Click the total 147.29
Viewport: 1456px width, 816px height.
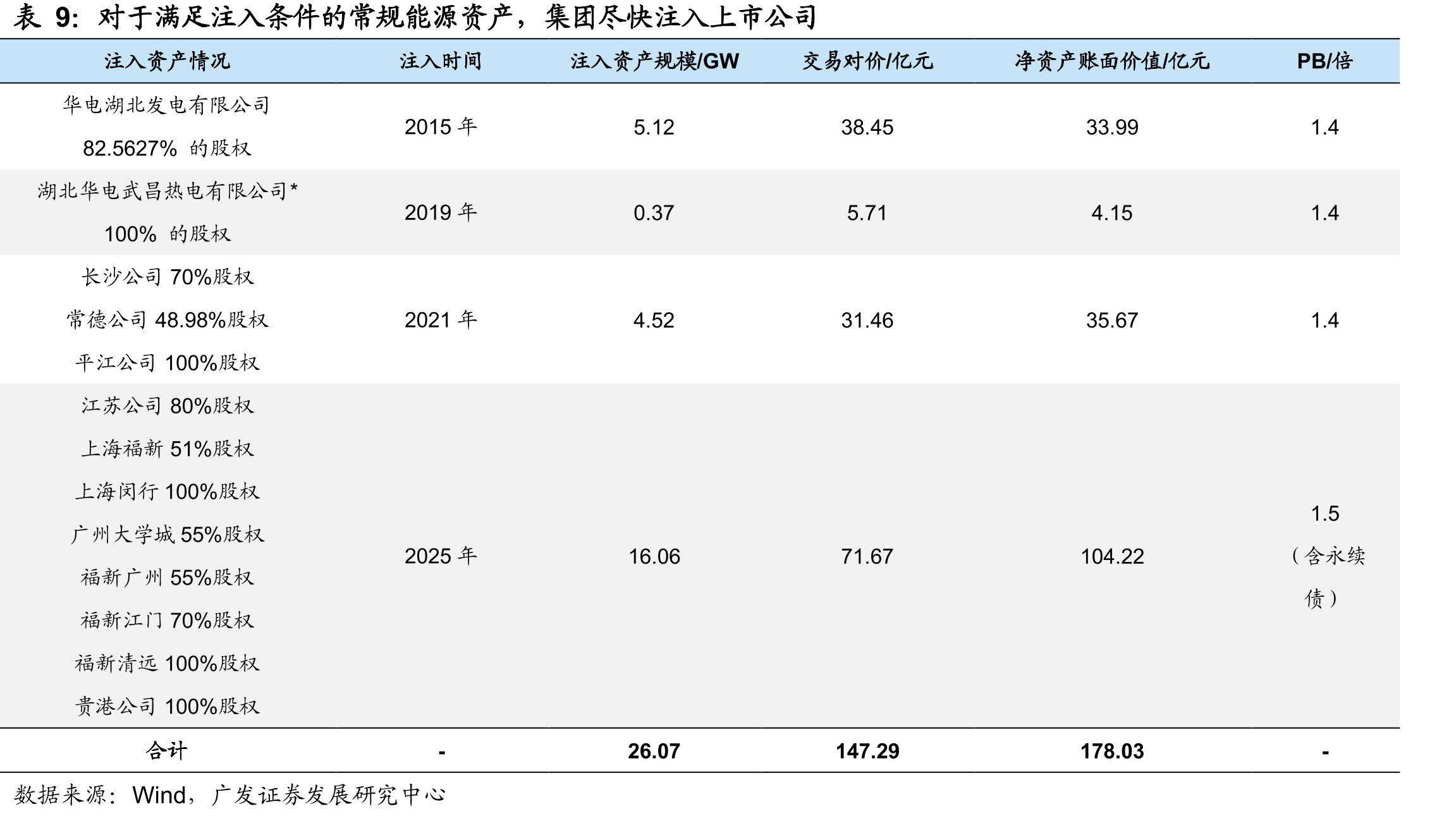[x=867, y=752]
